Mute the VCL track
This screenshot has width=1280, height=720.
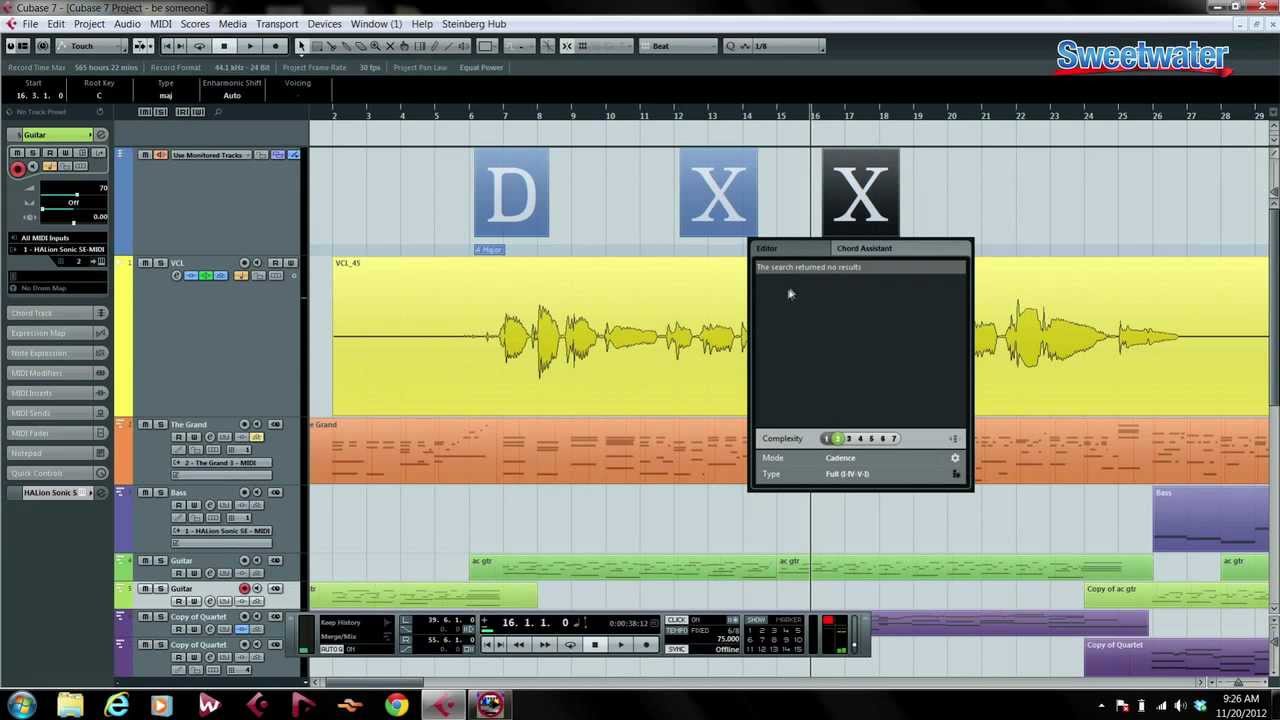[145, 263]
